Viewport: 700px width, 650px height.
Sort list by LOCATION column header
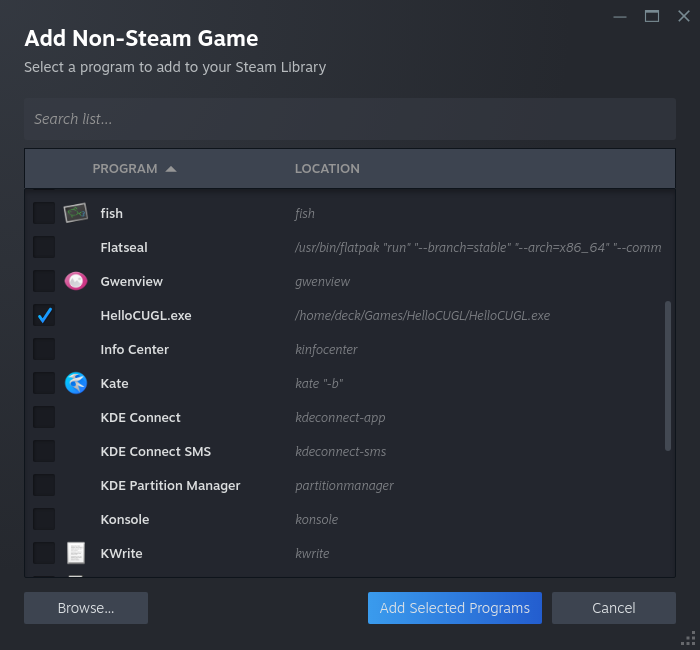327,169
